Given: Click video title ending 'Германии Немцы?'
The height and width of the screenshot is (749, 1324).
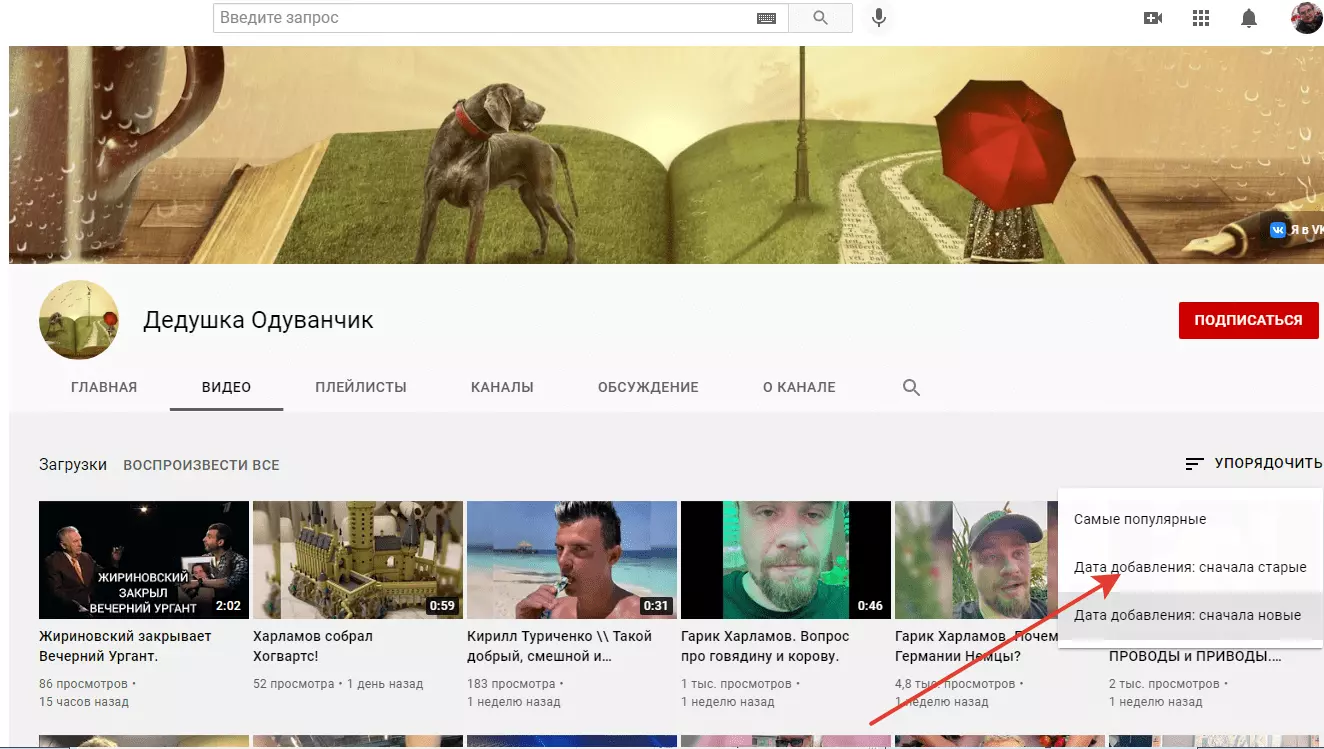Looking at the screenshot, I should pos(975,646).
